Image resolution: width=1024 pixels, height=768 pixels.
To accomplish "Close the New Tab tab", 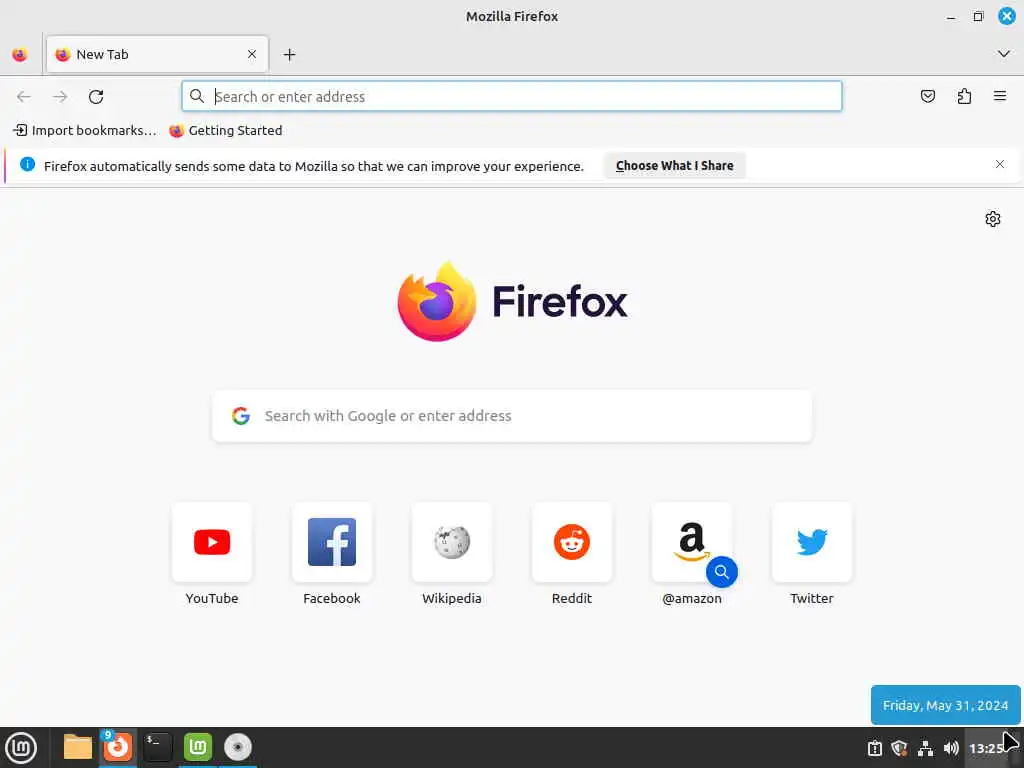I will click(252, 54).
